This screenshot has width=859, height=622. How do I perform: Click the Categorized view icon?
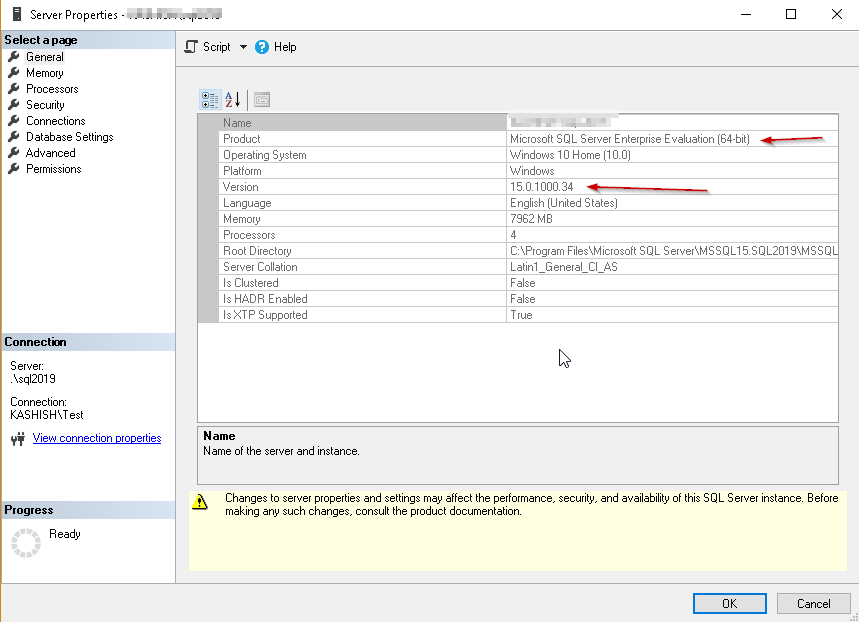[x=210, y=100]
